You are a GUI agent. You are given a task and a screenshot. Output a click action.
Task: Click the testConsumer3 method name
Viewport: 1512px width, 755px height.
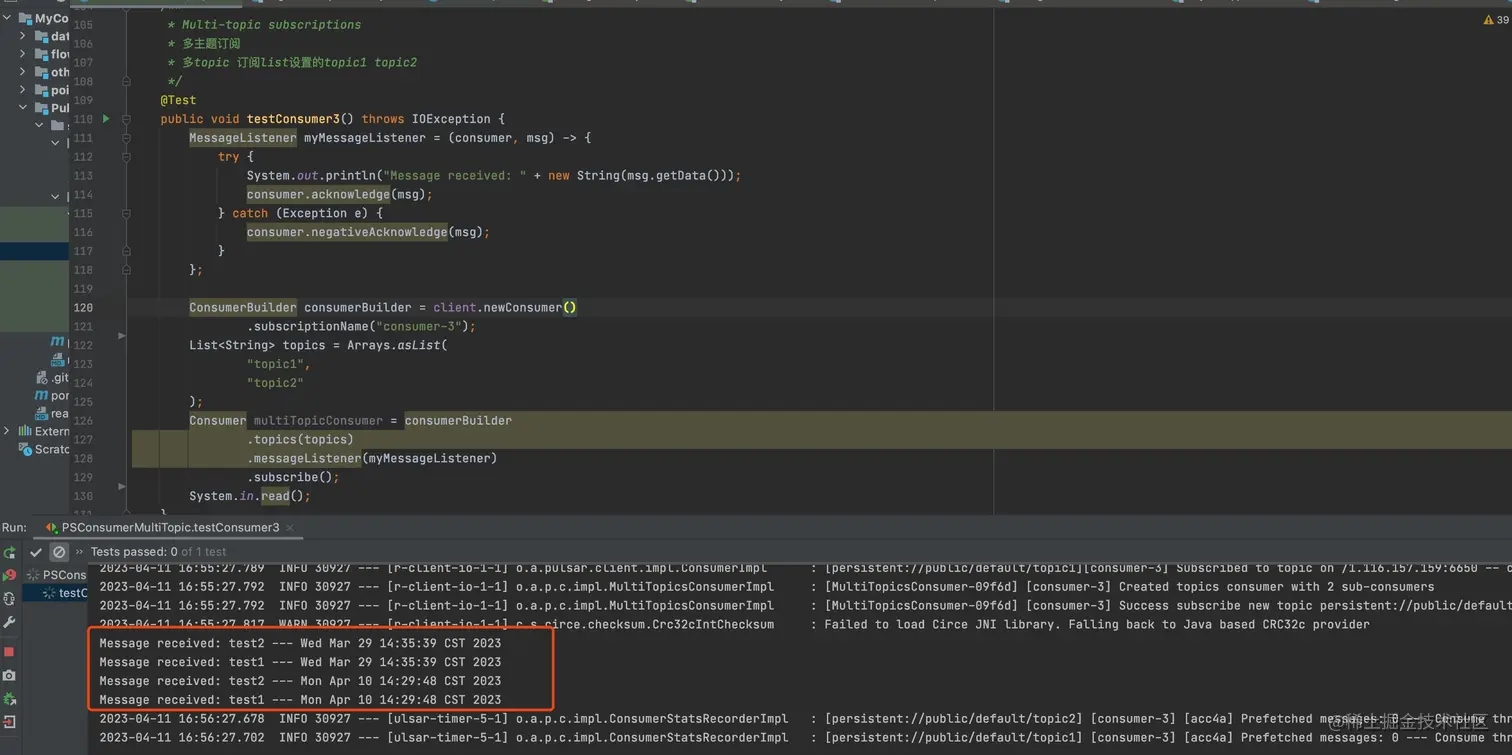pyautogui.click(x=293, y=119)
